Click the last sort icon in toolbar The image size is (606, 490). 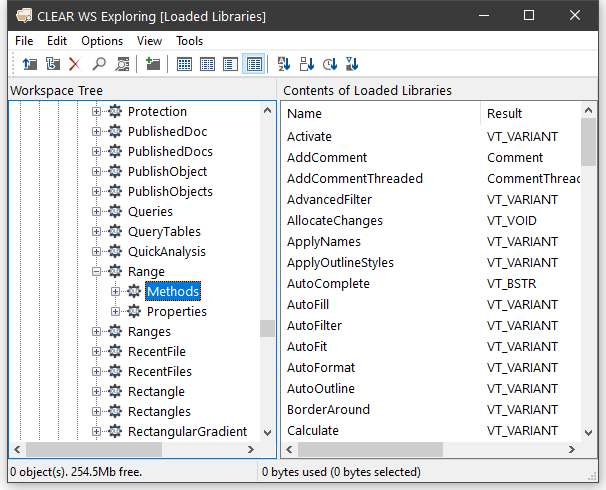(x=352, y=64)
